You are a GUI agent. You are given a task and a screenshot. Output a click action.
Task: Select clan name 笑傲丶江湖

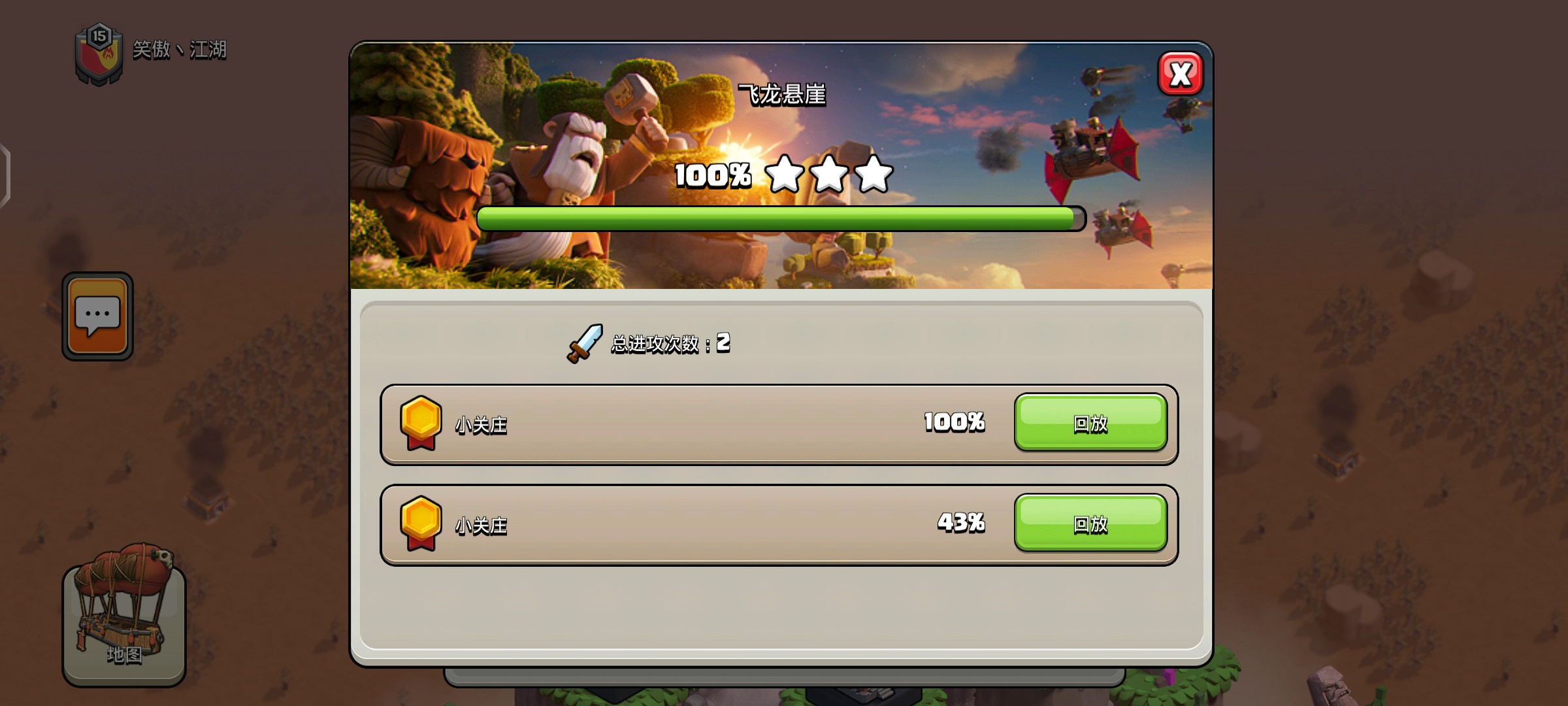pyautogui.click(x=180, y=50)
